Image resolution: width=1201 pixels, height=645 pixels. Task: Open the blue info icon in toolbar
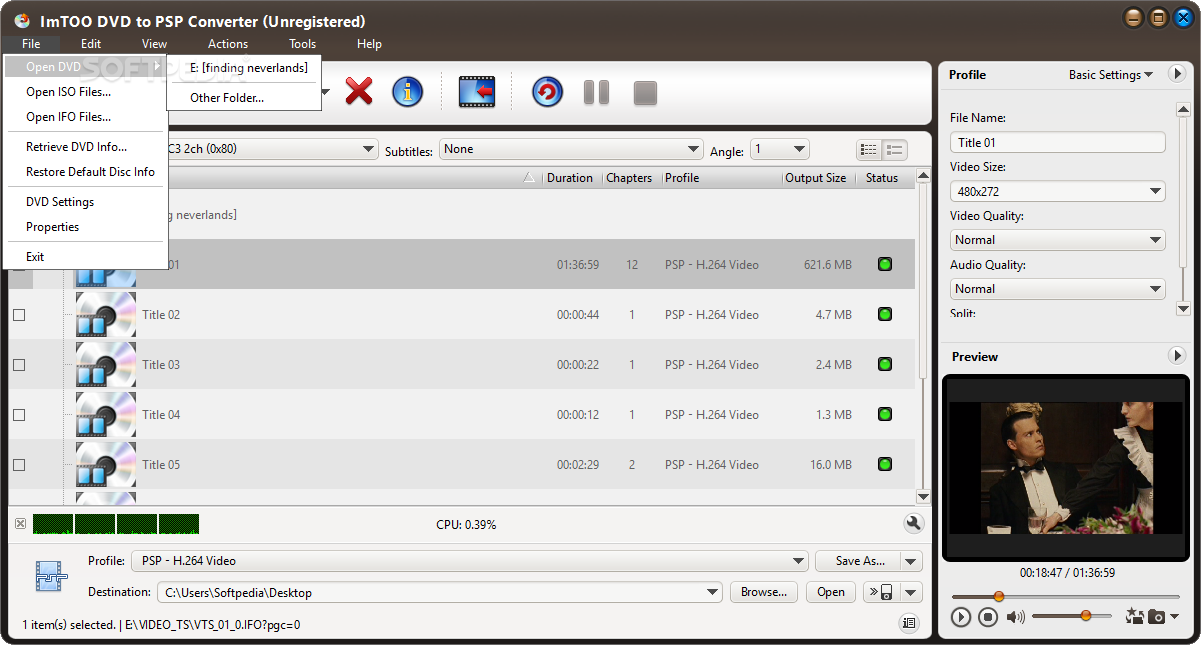pyautogui.click(x=407, y=92)
